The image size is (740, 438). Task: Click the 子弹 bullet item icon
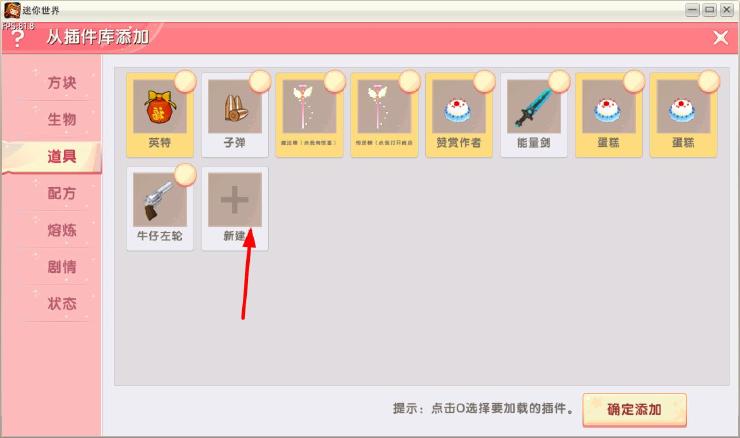click(235, 106)
